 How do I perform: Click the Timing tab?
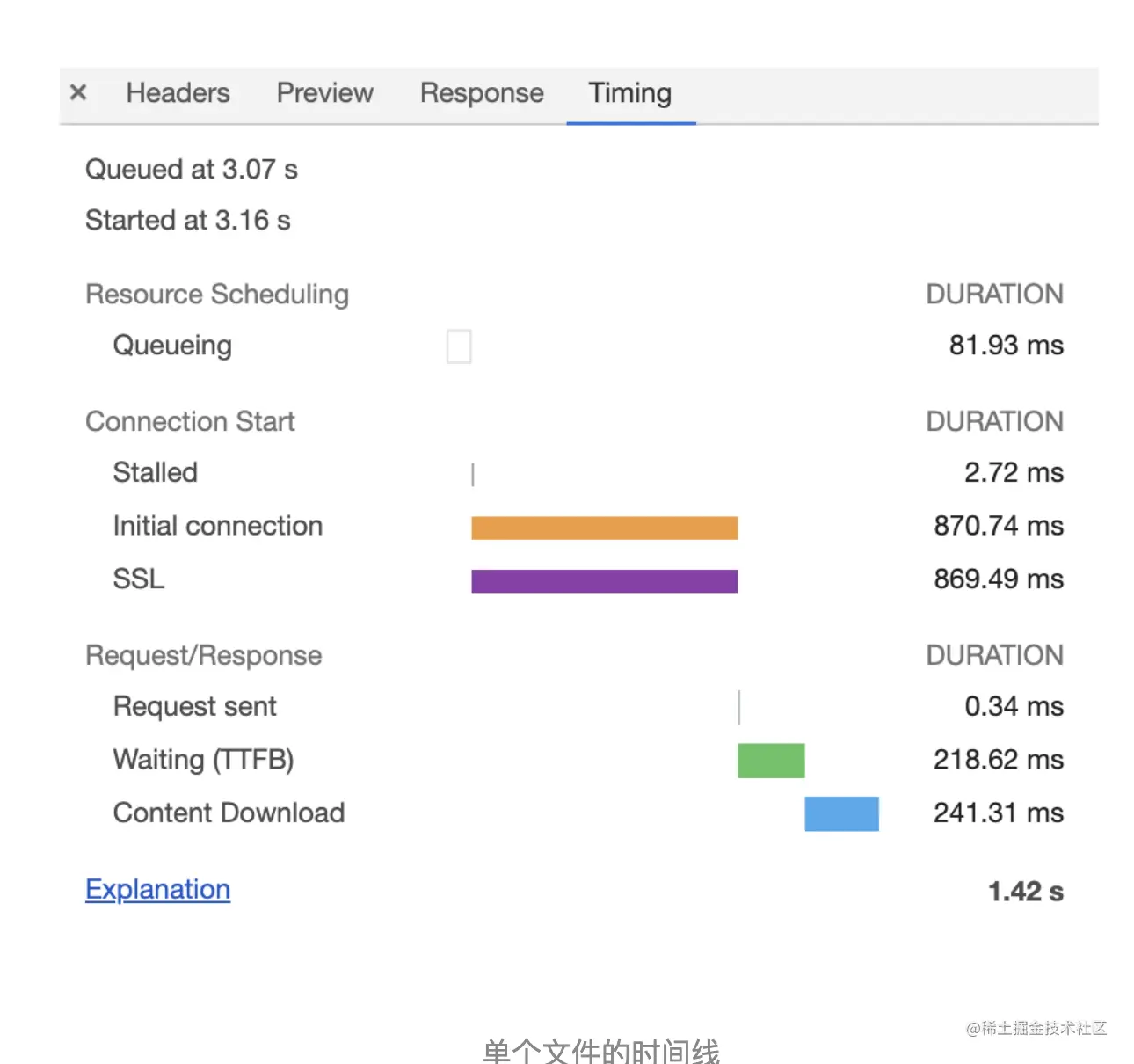click(630, 93)
